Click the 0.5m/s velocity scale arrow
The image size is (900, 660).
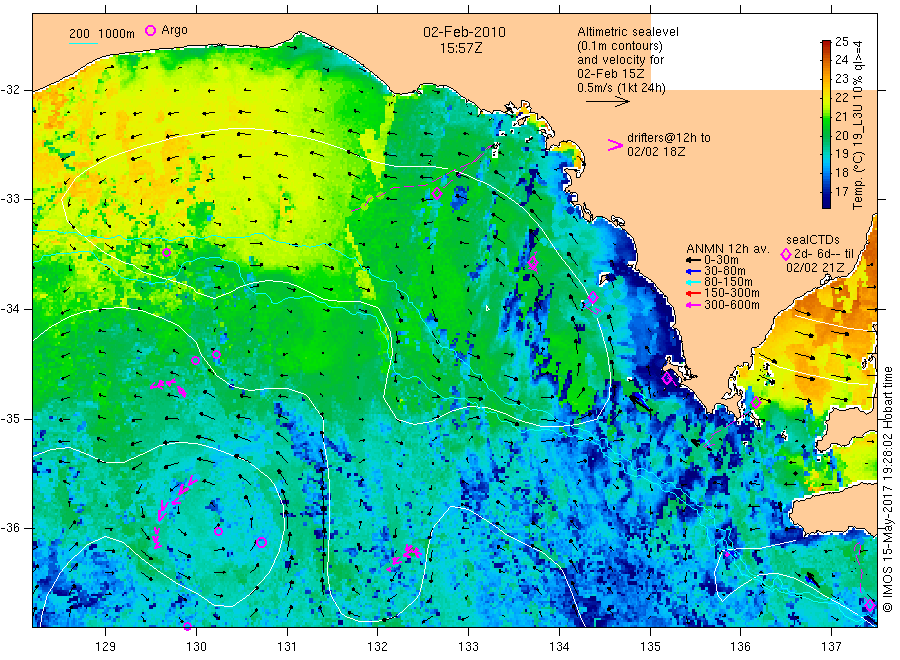(x=608, y=102)
